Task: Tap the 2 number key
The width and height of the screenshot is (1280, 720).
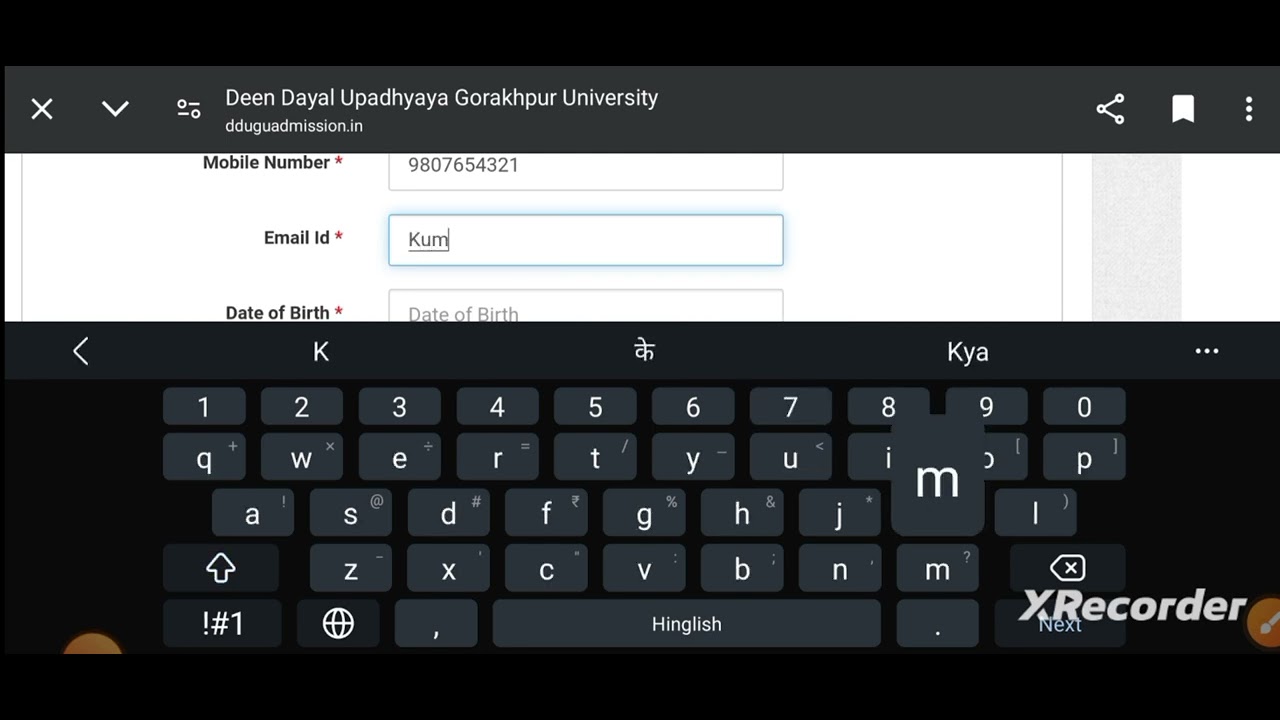Action: [x=302, y=407]
